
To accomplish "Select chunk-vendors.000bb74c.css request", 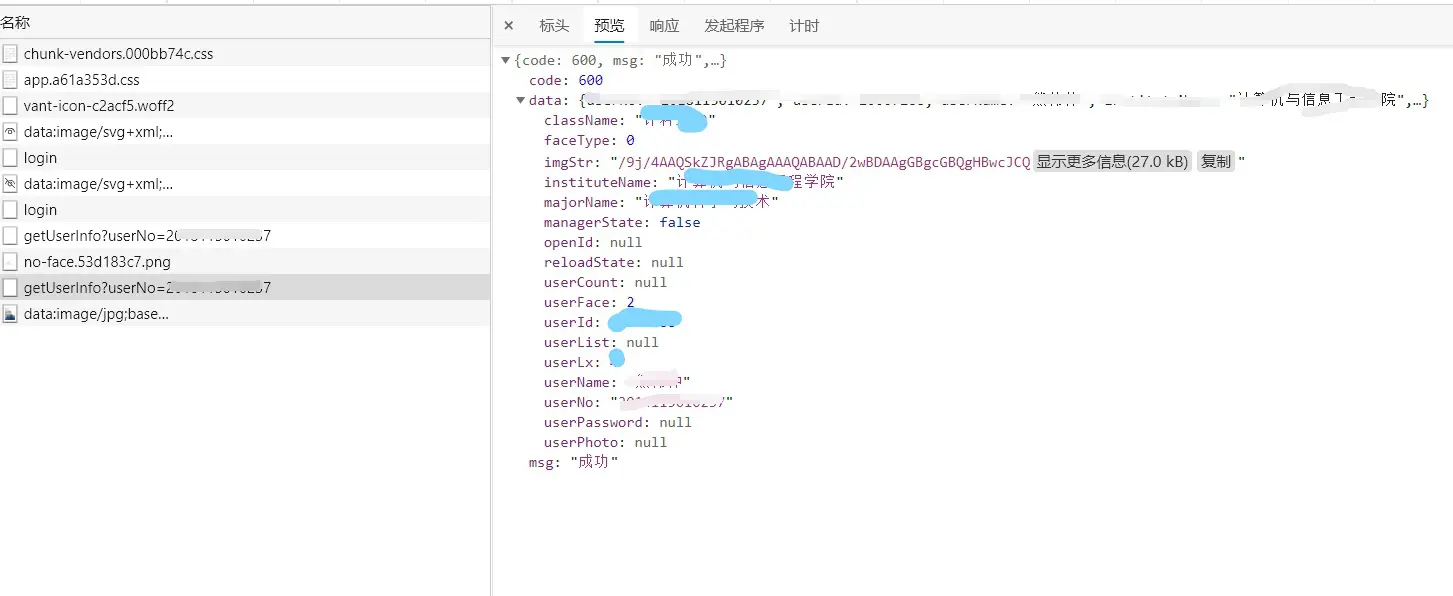I will (118, 54).
